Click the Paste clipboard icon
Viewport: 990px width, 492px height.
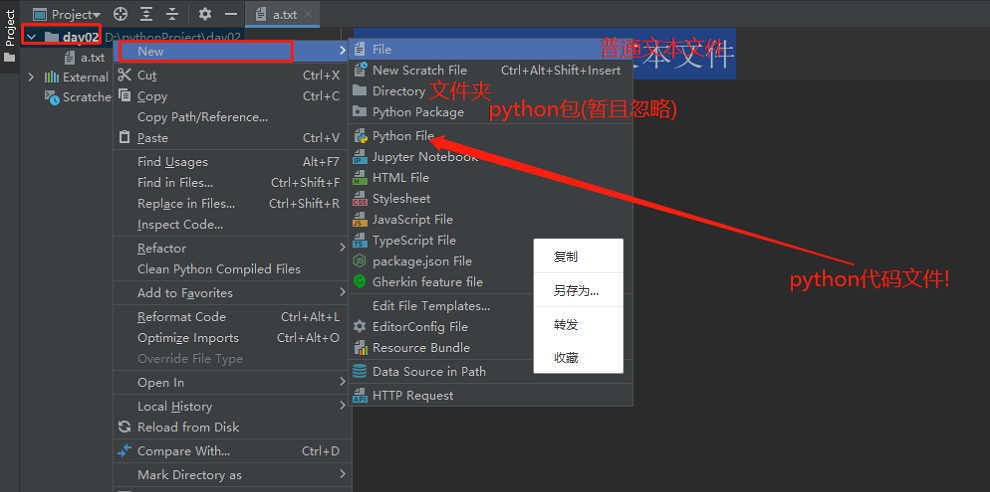pyautogui.click(x=124, y=137)
